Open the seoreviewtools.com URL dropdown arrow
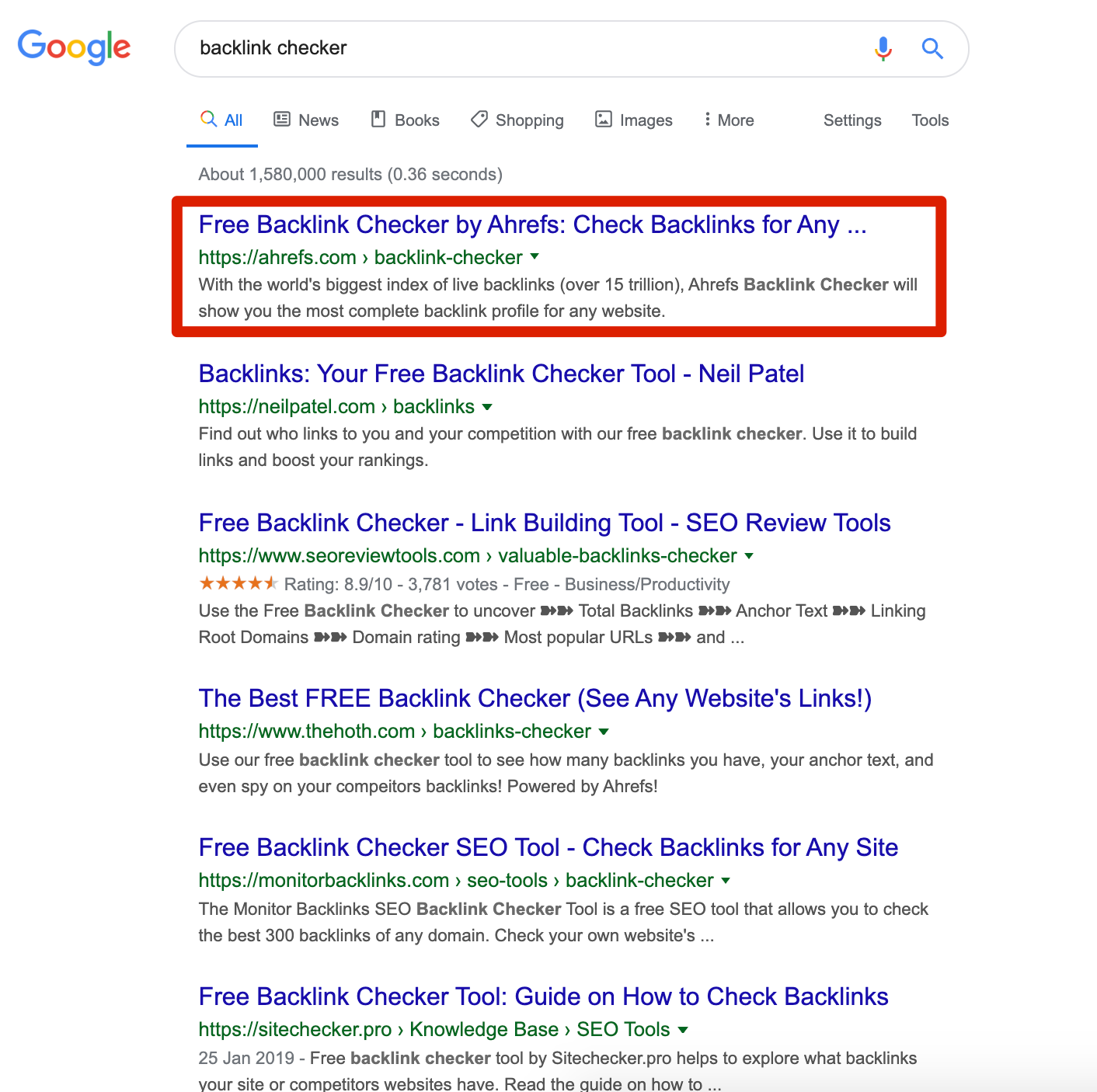Viewport: 1097px width, 1092px height. pos(749,555)
